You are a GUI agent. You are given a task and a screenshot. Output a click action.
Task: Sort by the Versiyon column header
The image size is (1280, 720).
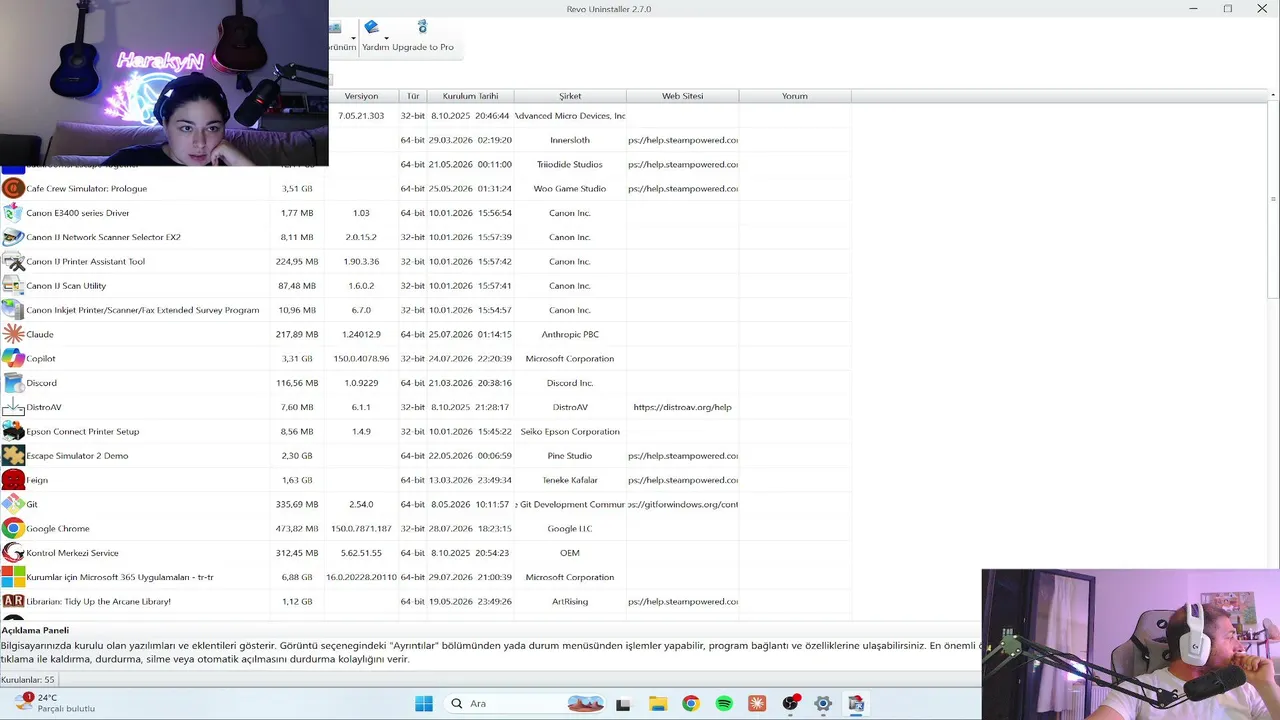pos(361,96)
